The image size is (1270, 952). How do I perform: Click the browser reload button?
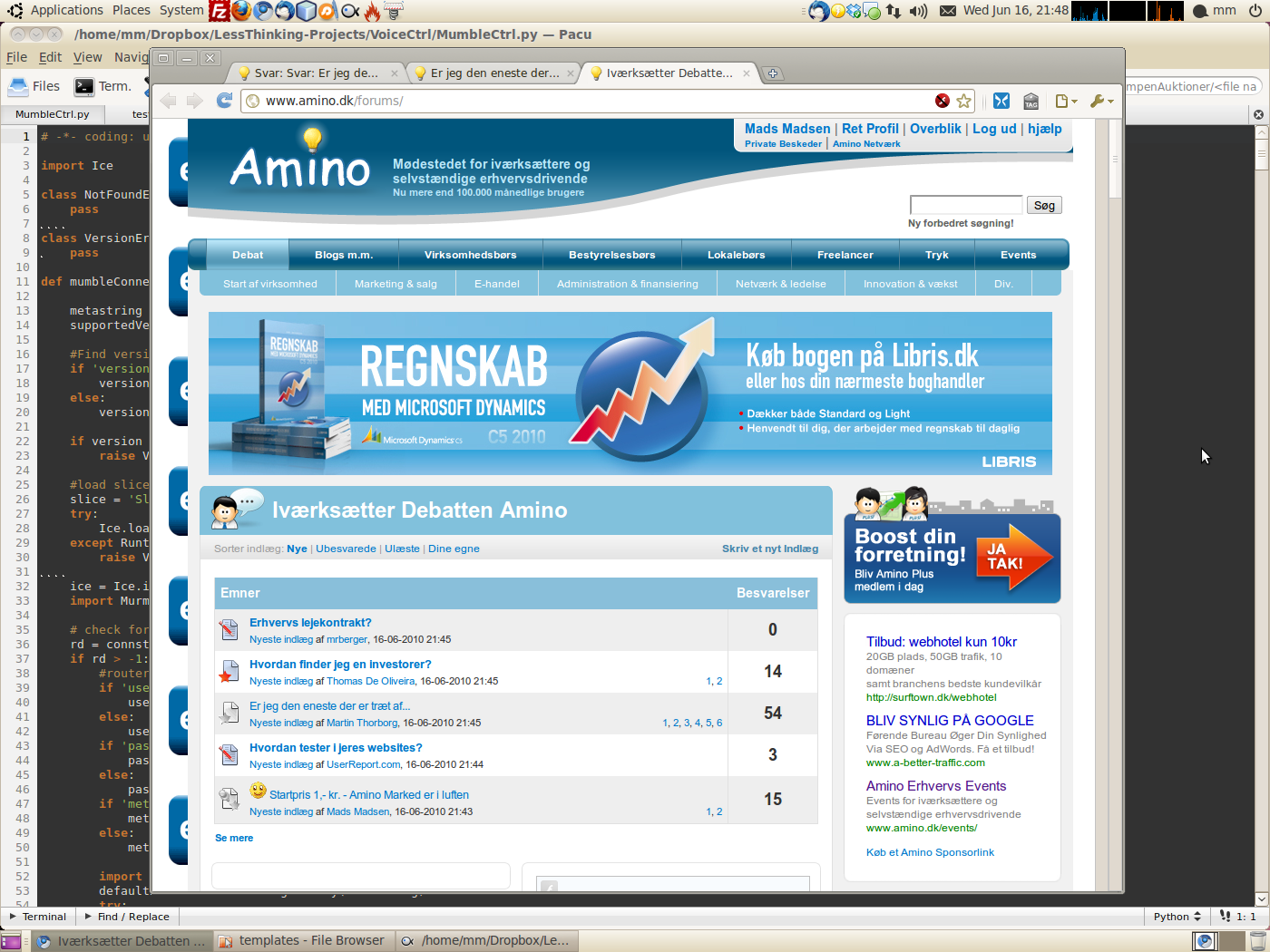pos(224,101)
